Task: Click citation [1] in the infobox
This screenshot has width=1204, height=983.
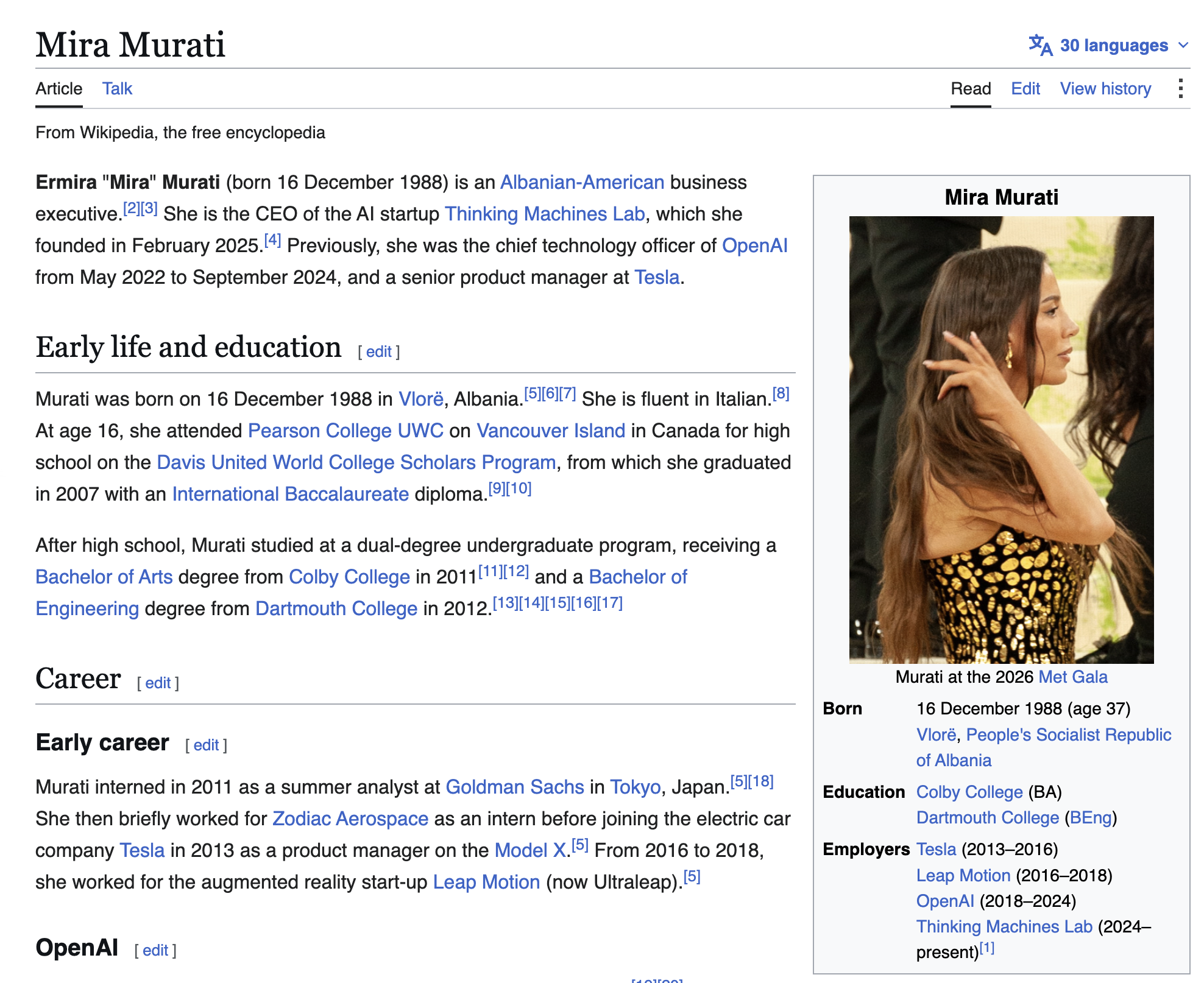Action: pyautogui.click(x=987, y=948)
